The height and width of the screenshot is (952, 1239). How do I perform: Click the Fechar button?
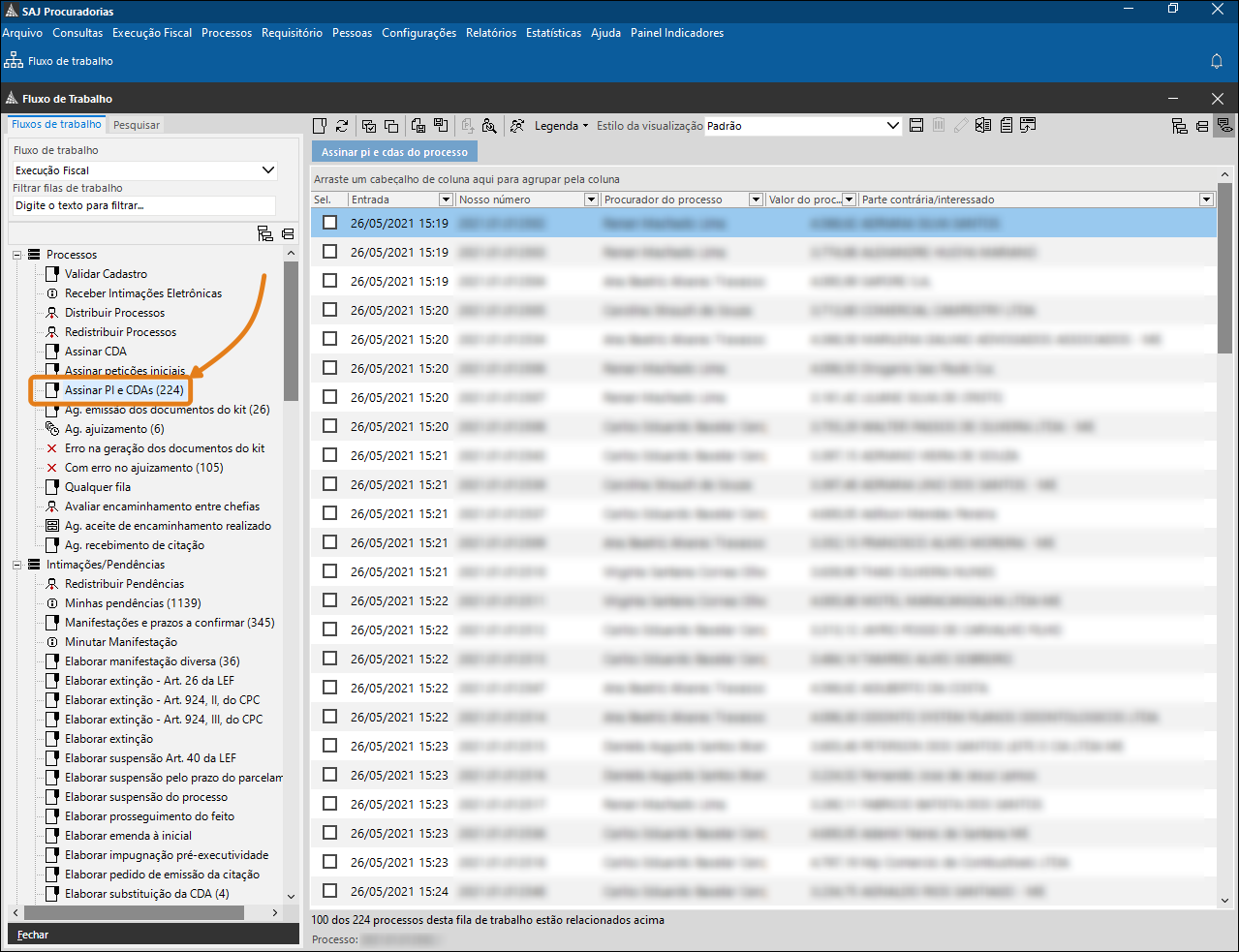coord(33,935)
